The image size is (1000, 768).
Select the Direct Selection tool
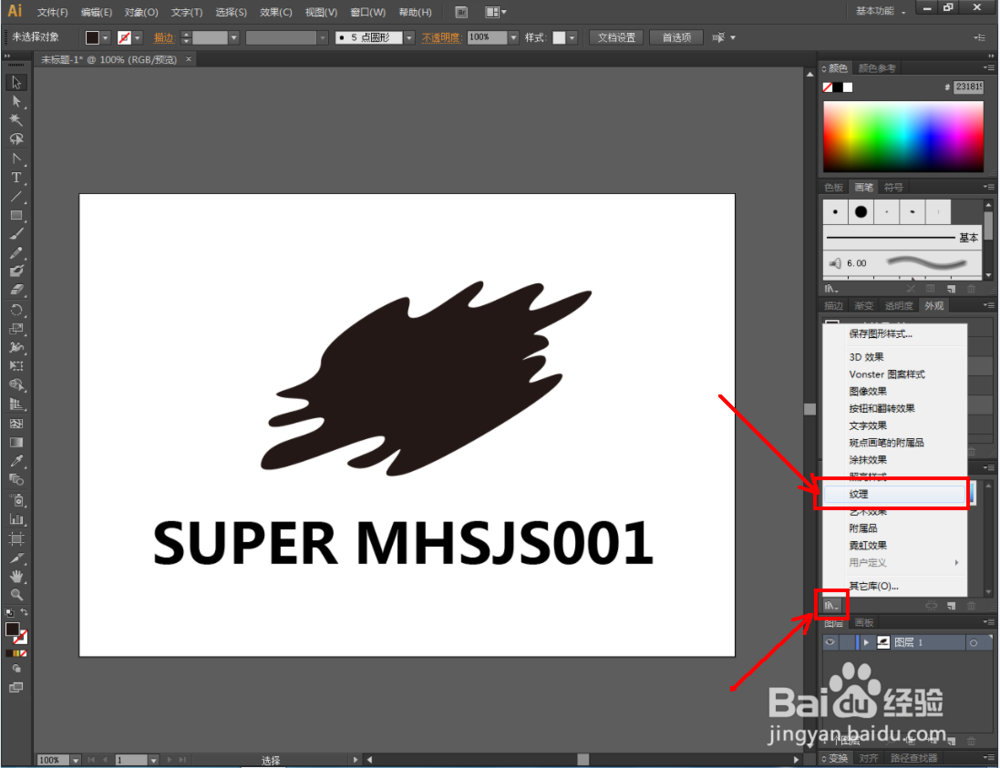pos(16,101)
